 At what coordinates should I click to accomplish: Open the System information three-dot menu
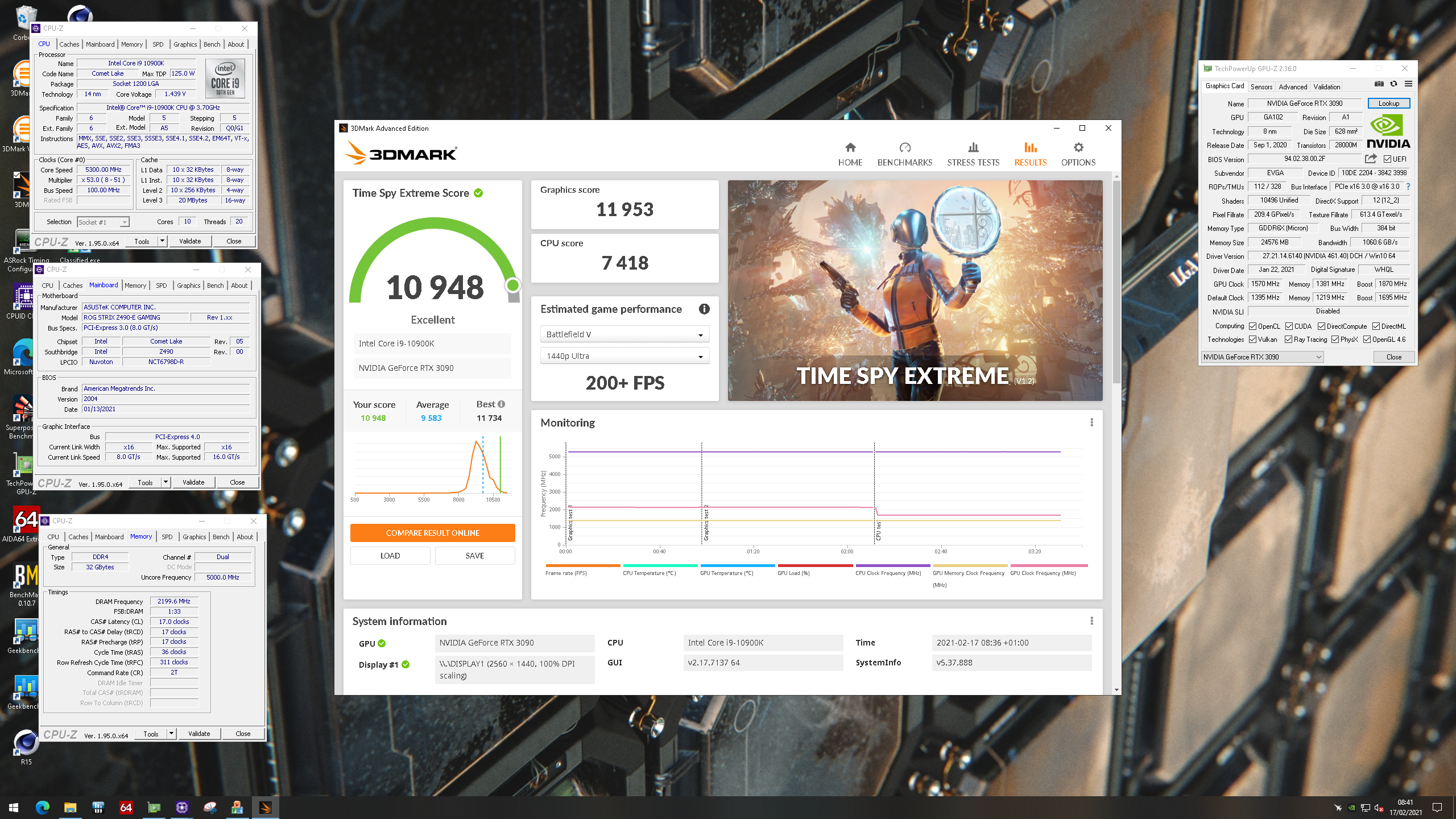pos(1091,621)
